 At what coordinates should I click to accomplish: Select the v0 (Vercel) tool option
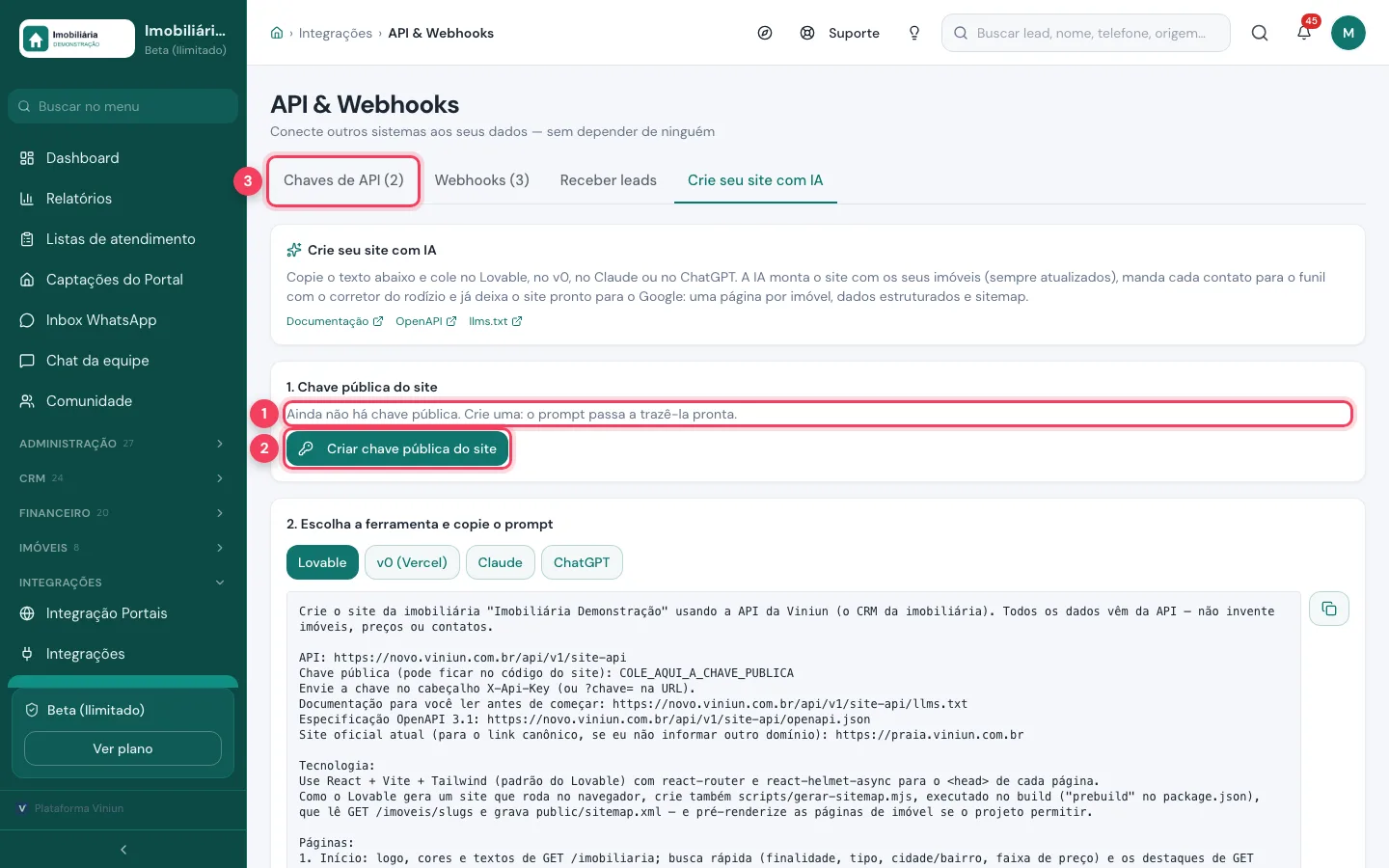pos(412,562)
